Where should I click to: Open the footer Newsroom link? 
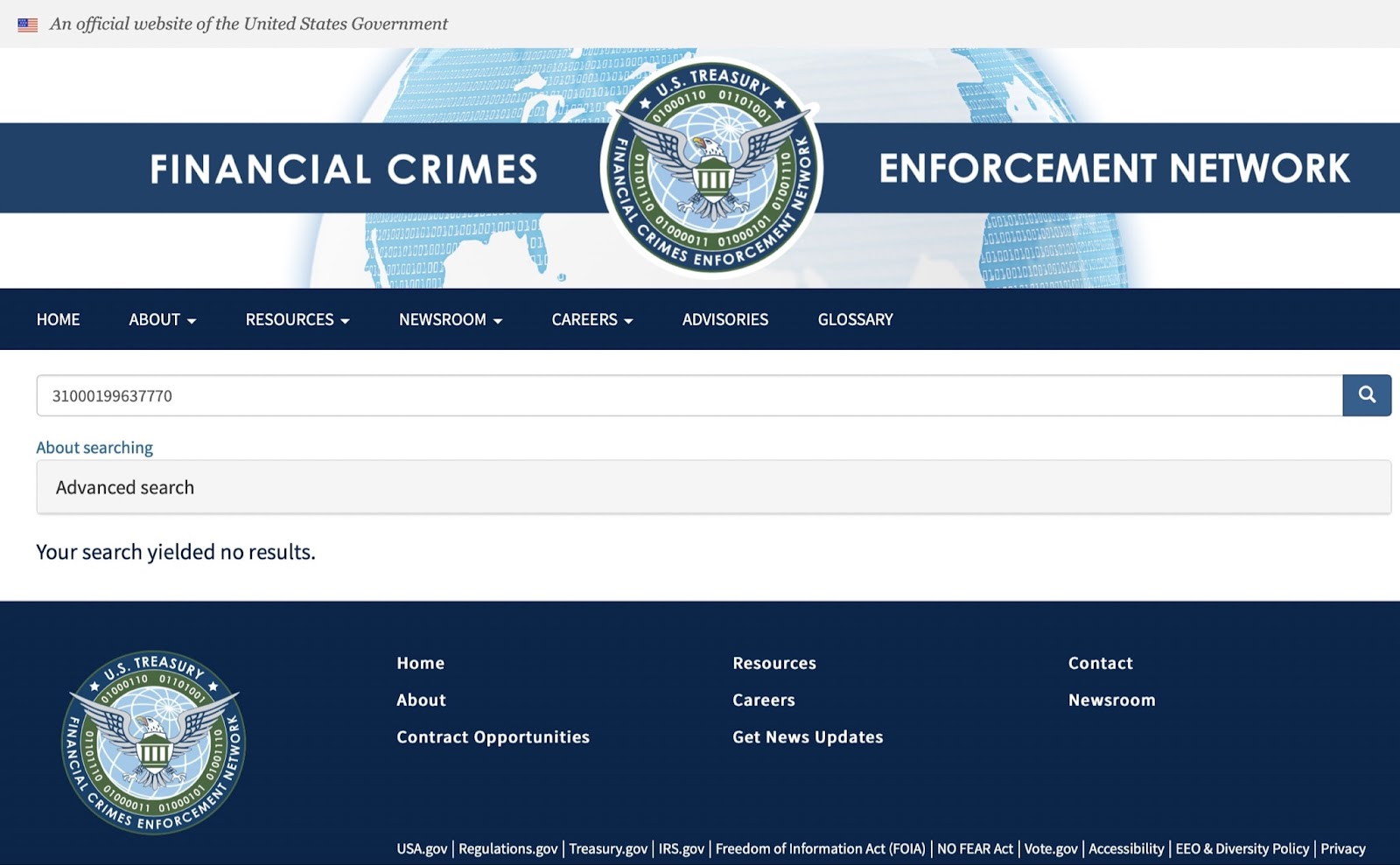(1112, 700)
